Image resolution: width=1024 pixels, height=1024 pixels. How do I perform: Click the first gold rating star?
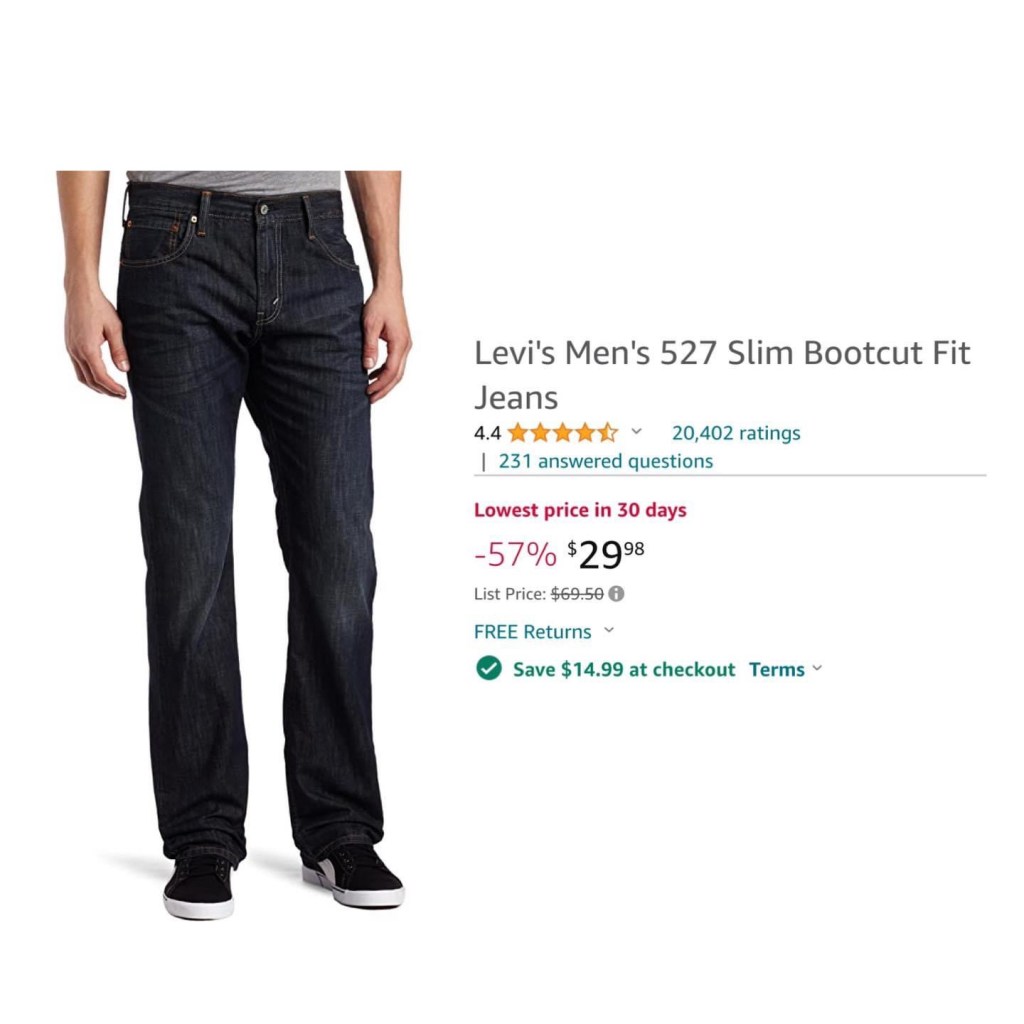[x=518, y=433]
